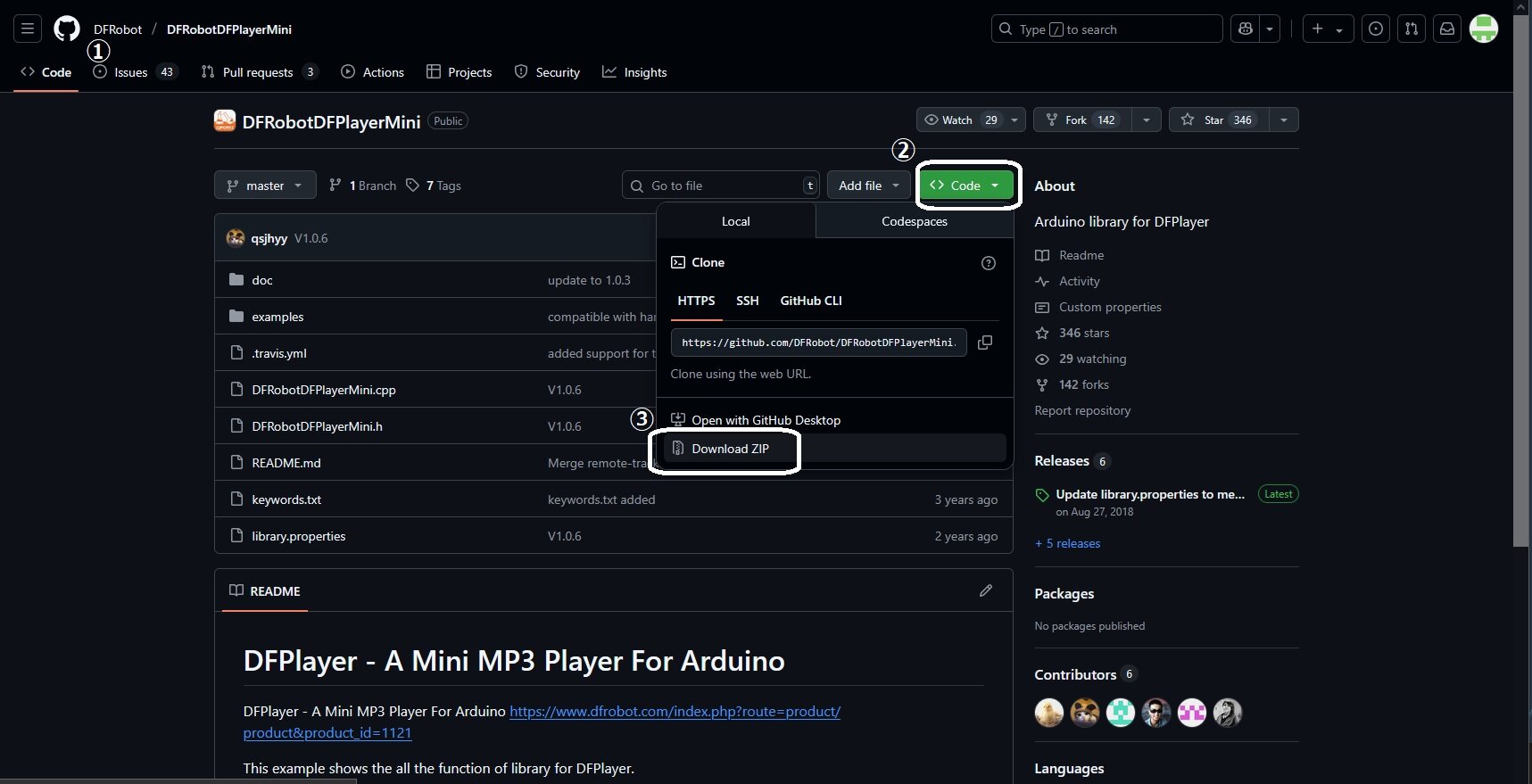Open the hamburger navigation menu
1532x784 pixels.
click(x=28, y=29)
